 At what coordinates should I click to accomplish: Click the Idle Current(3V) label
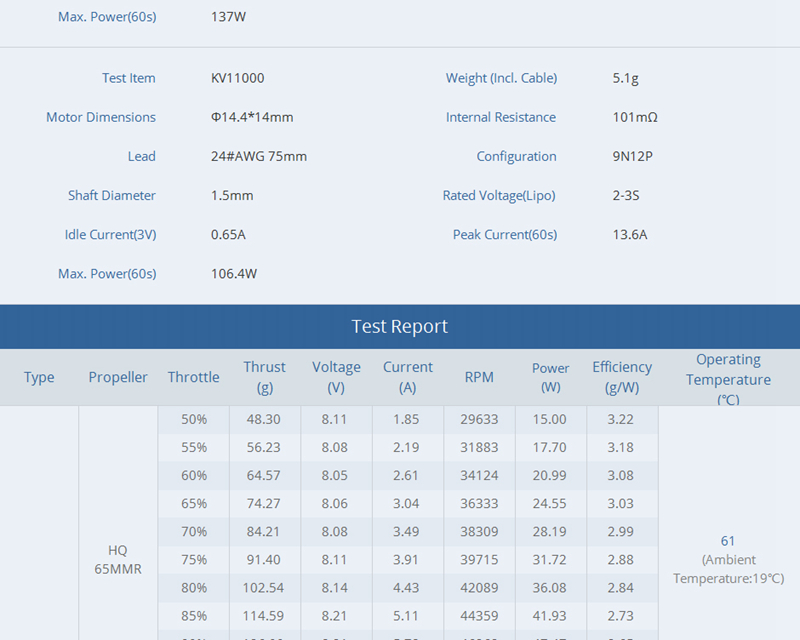(110, 234)
